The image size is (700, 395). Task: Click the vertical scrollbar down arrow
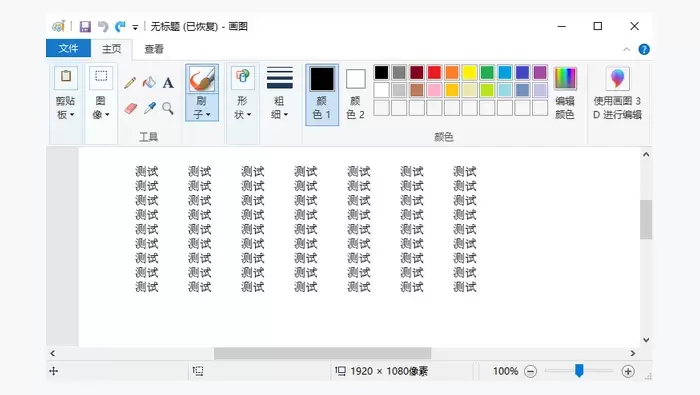646,340
